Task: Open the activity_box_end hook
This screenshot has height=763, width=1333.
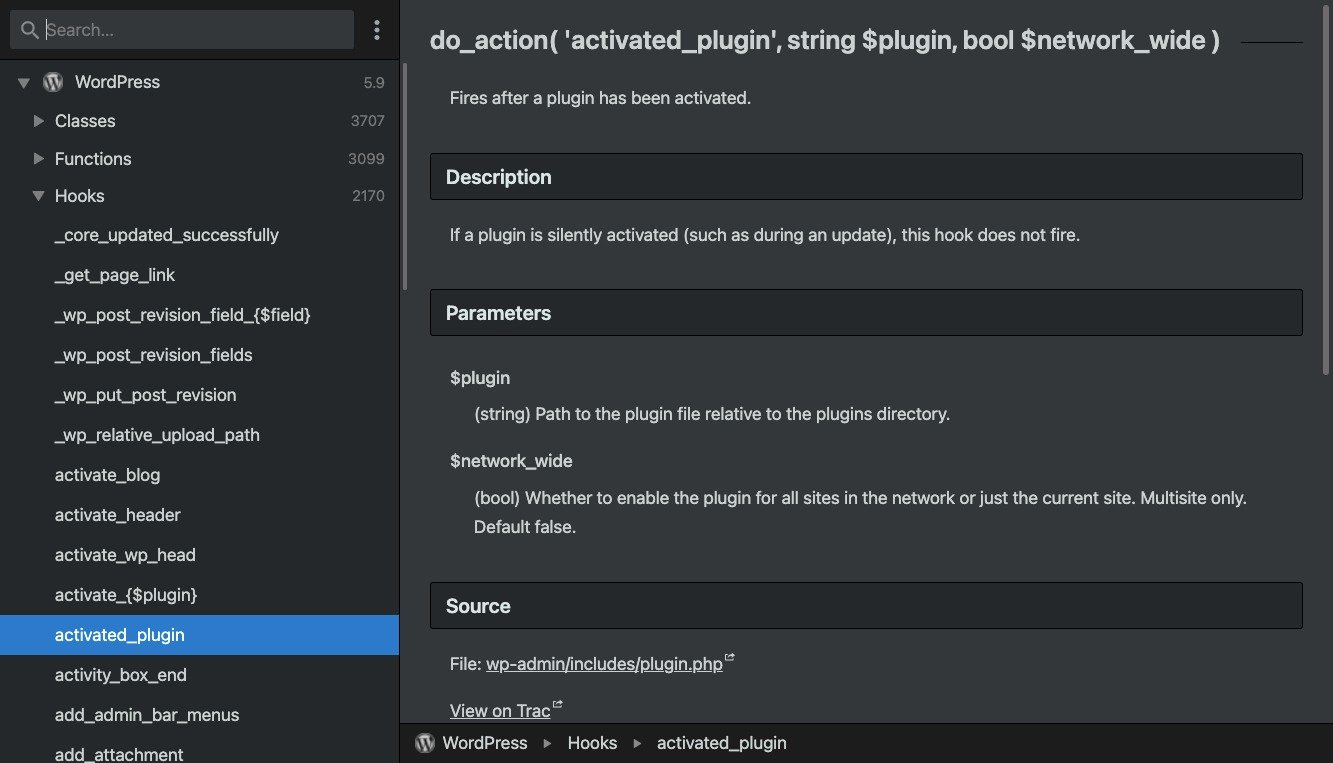Action: pos(199,675)
